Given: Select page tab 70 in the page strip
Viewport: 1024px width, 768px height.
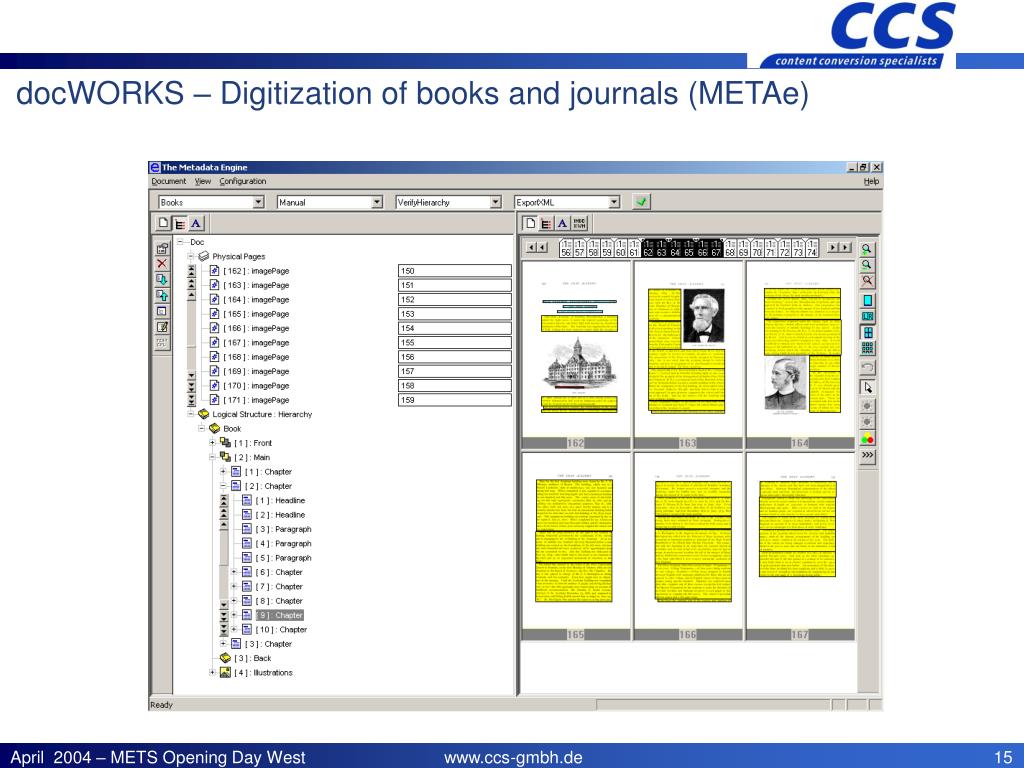Looking at the screenshot, I should point(757,249).
